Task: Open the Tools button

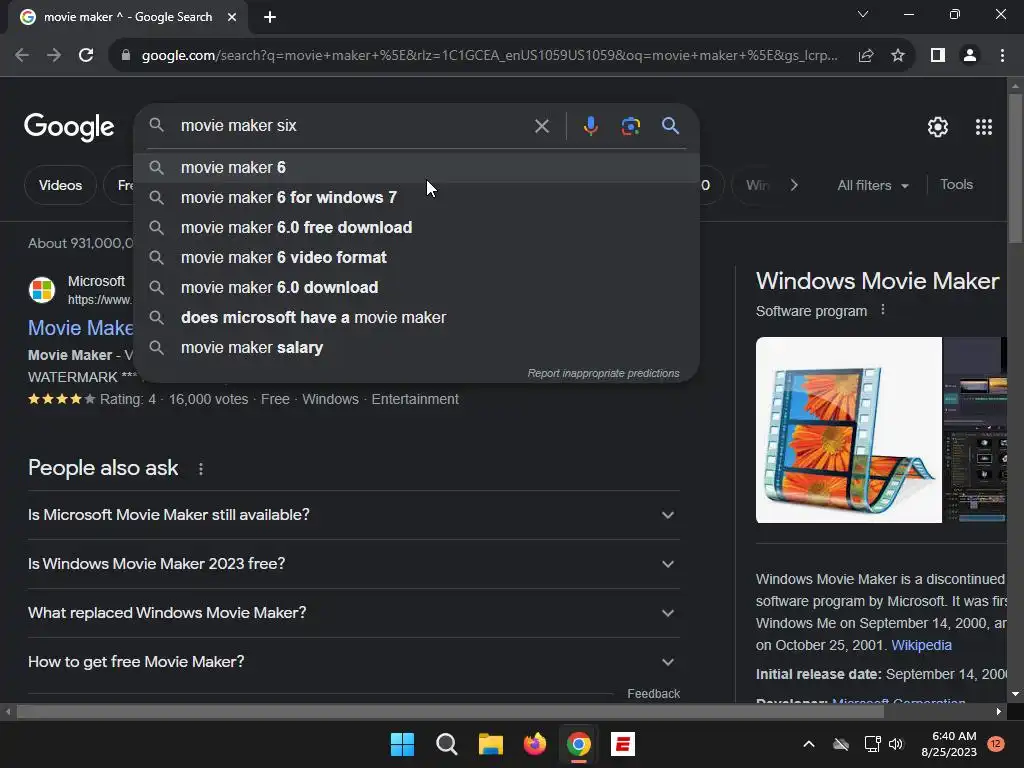Action: coord(956,185)
